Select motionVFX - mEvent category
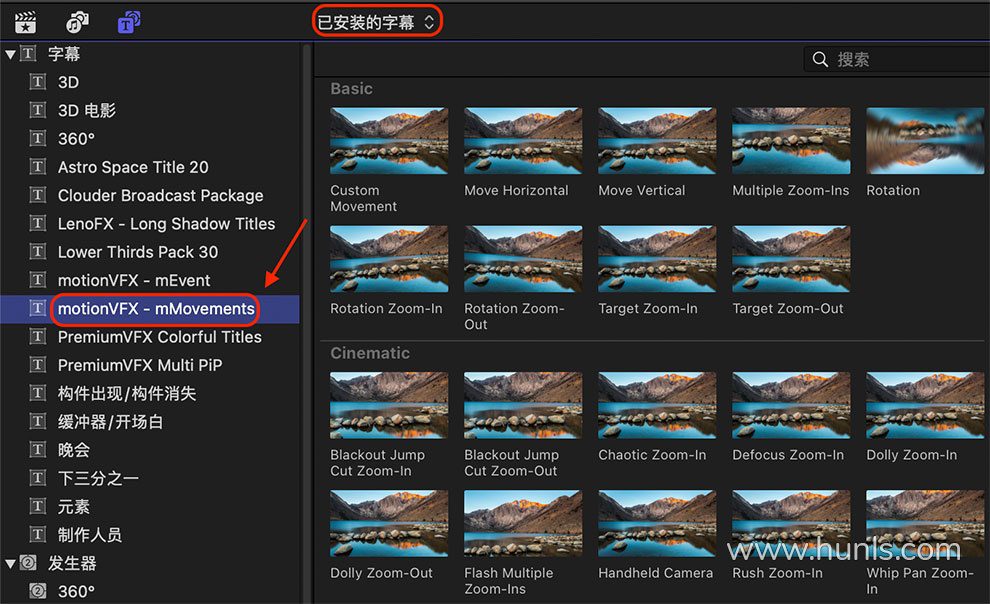990x604 pixels. pos(134,280)
